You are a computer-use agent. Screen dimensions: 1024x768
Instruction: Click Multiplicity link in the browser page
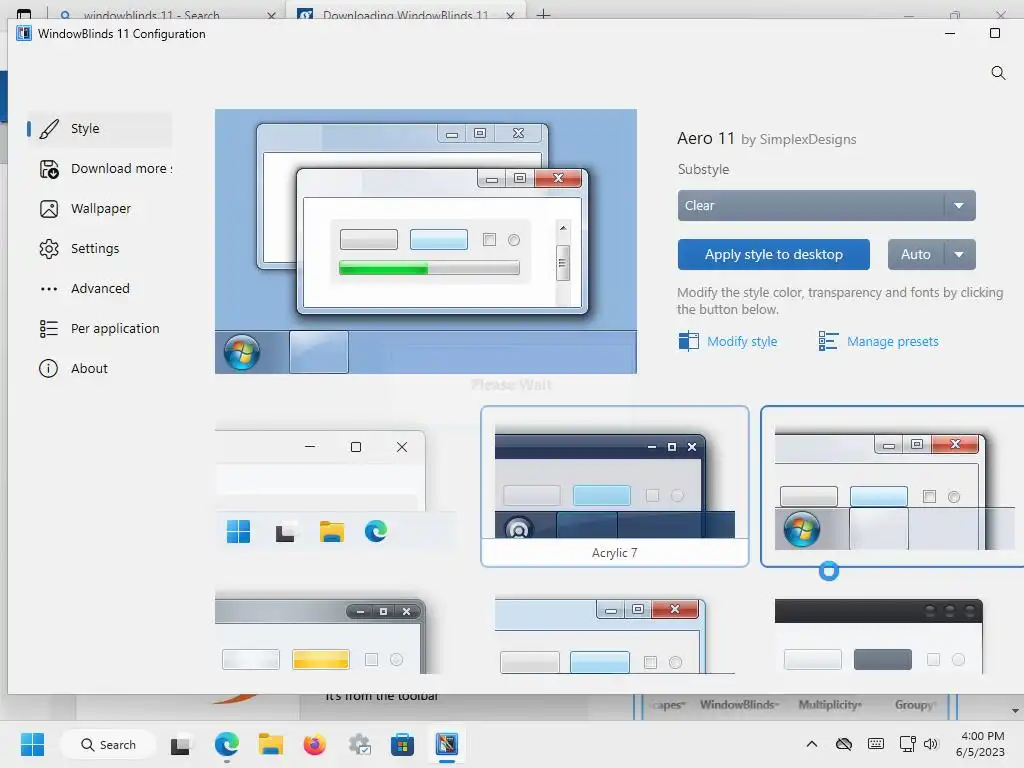point(830,705)
